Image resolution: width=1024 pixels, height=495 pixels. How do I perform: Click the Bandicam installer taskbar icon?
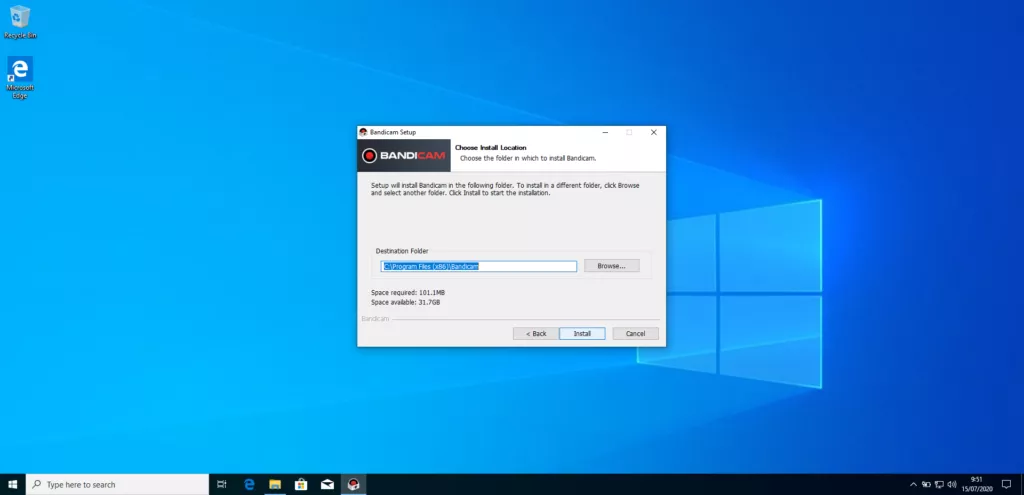click(x=353, y=484)
